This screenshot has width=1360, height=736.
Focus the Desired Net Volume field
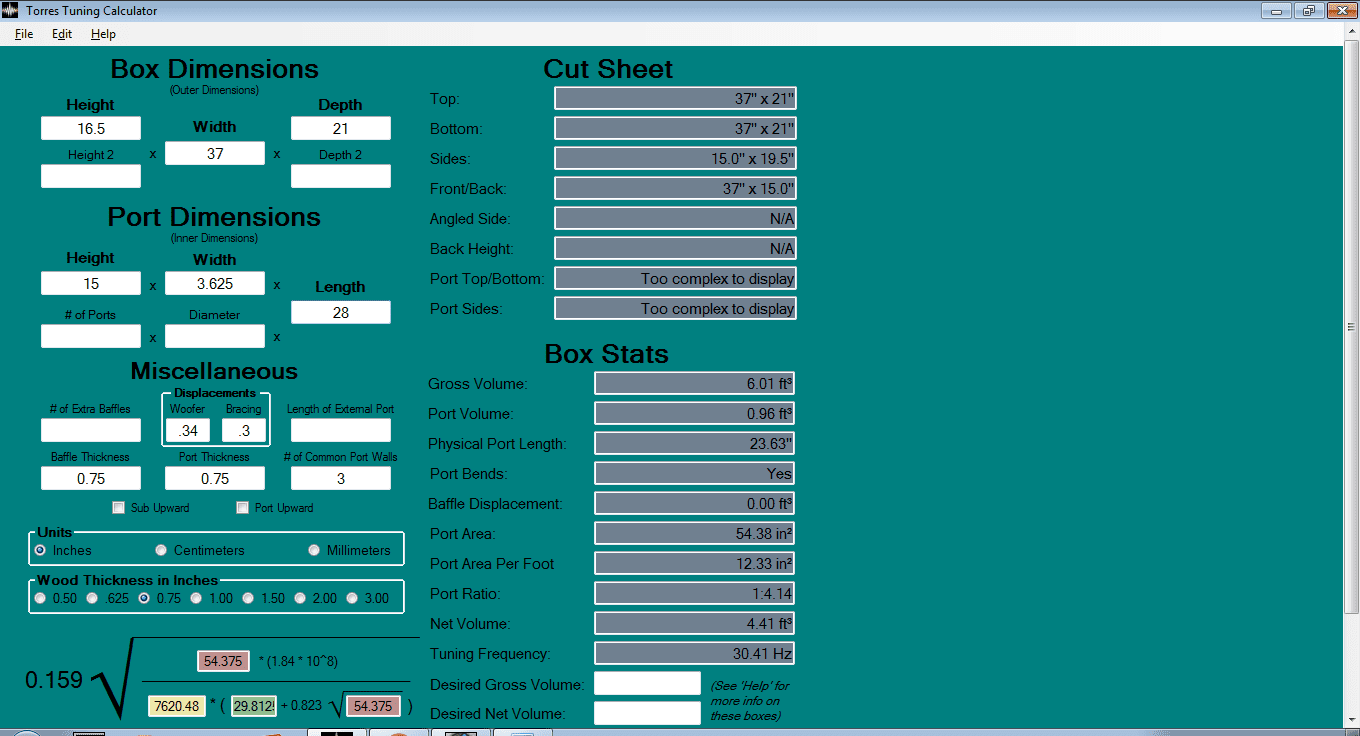click(647, 713)
